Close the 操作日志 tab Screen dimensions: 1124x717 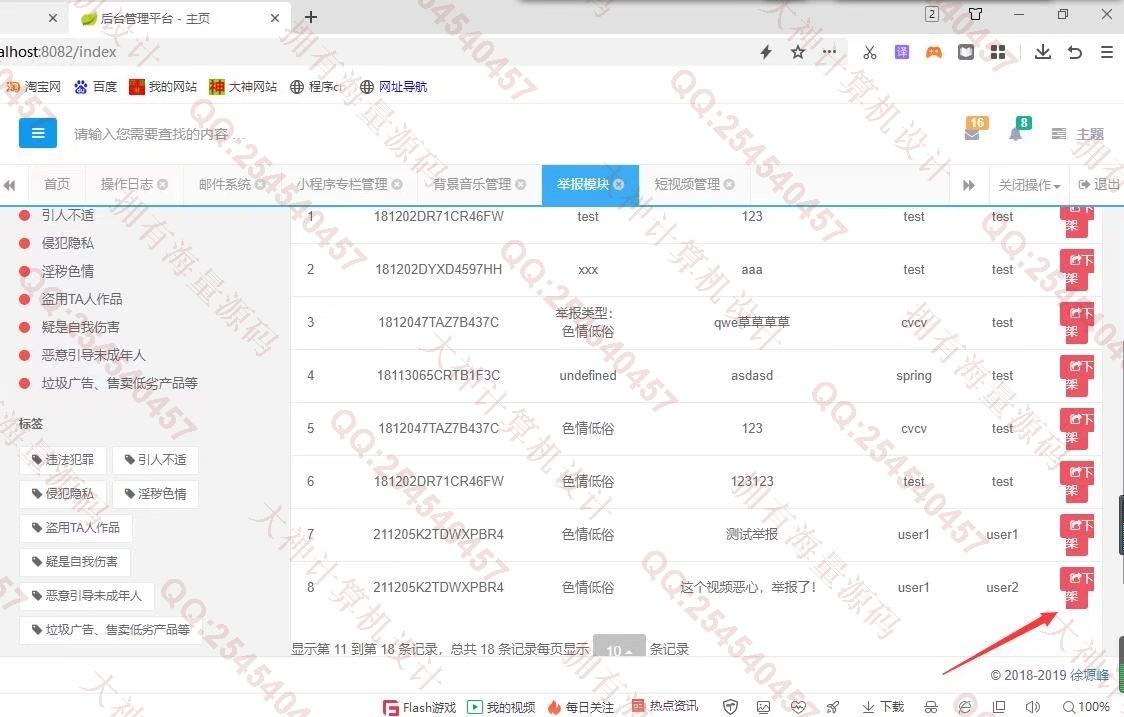(163, 184)
